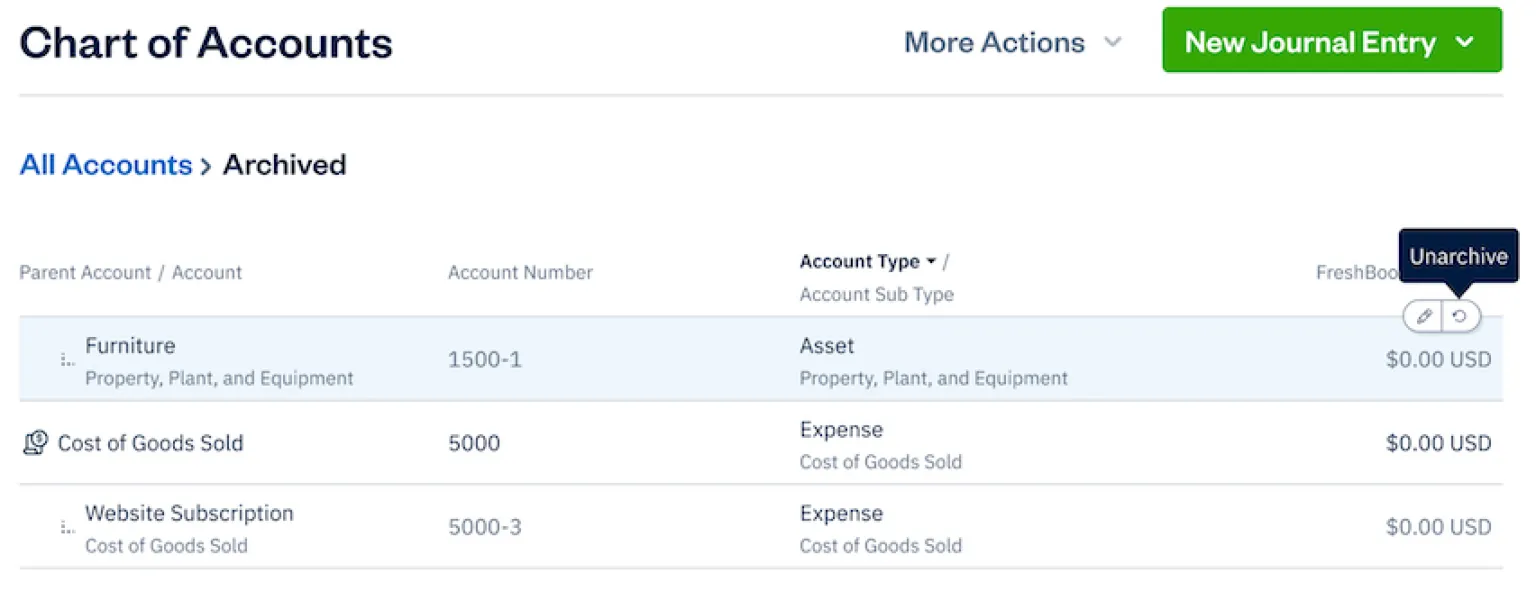Click the sub-account indicator beside Website Subscription
The image size is (1536, 591).
[x=66, y=527]
